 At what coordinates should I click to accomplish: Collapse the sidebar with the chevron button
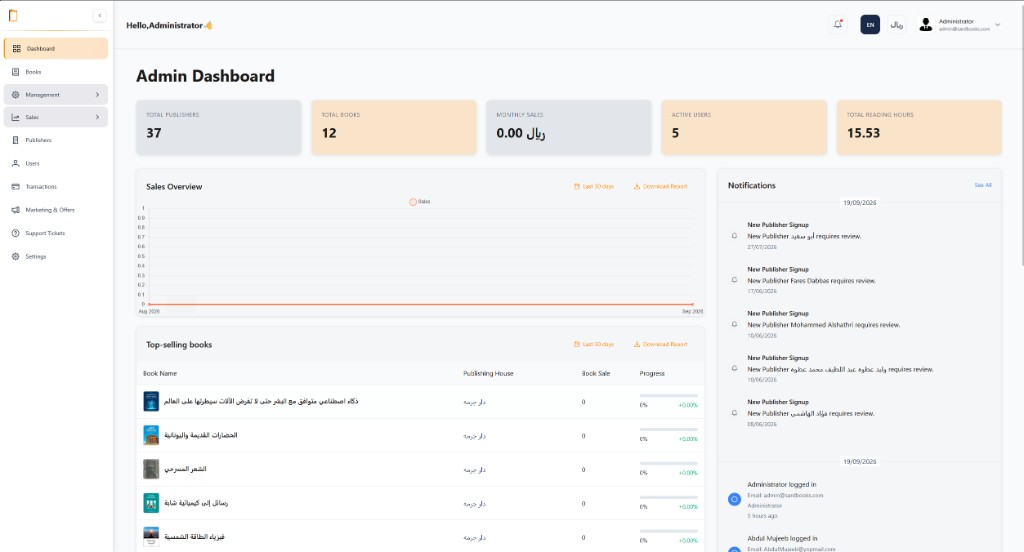pyautogui.click(x=99, y=16)
